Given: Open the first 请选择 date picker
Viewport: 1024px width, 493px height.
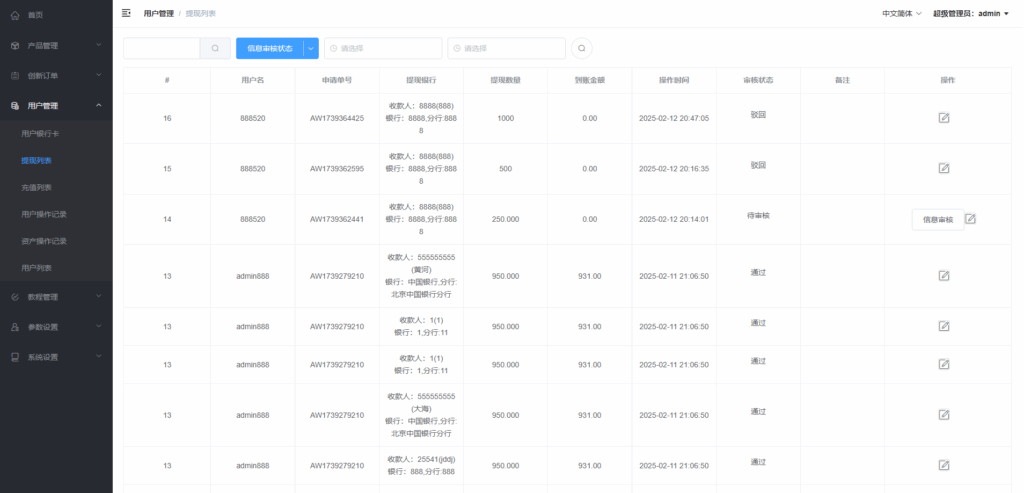Looking at the screenshot, I should click(x=383, y=48).
